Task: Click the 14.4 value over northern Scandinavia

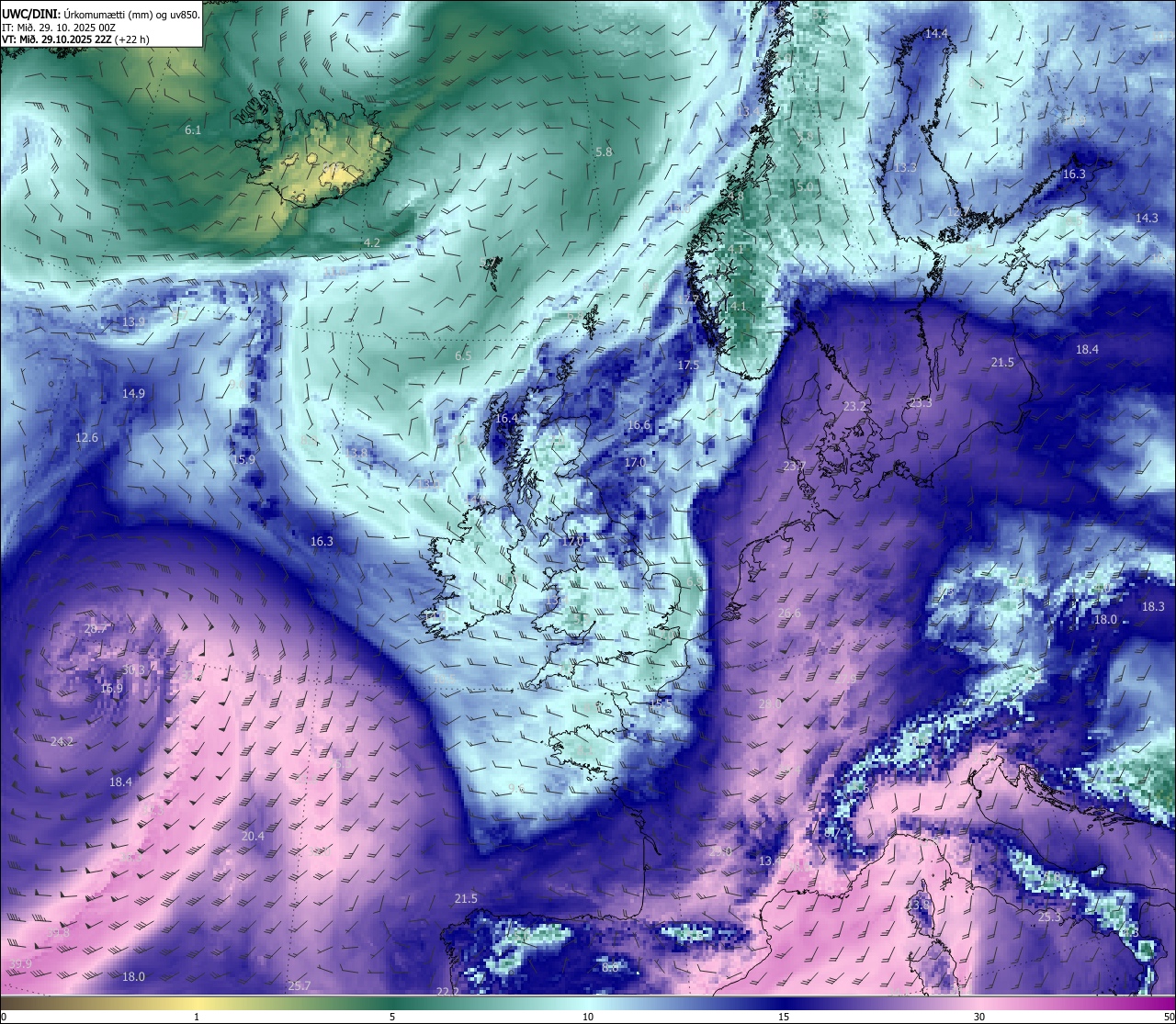Action: 936,33
